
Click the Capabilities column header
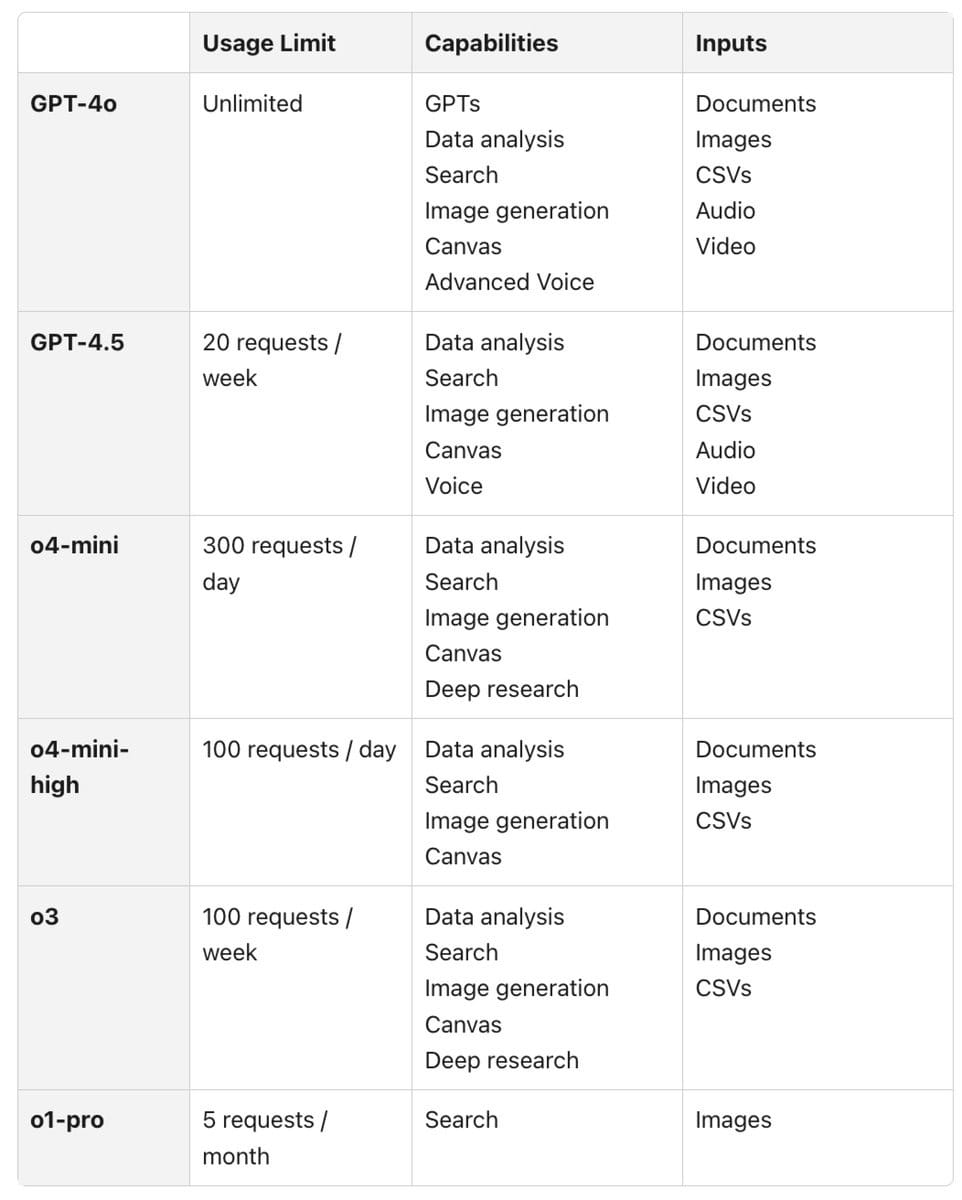point(491,44)
